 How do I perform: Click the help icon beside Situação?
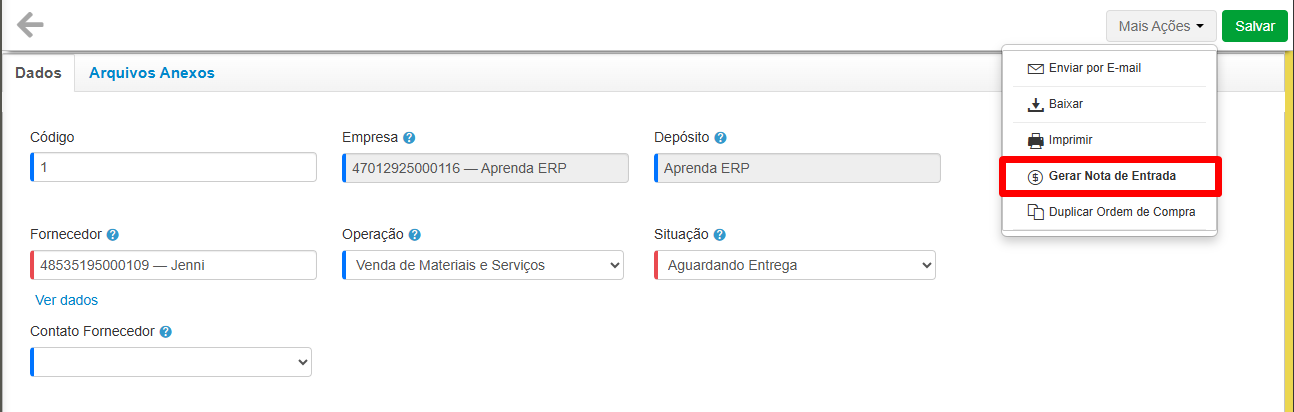720,235
